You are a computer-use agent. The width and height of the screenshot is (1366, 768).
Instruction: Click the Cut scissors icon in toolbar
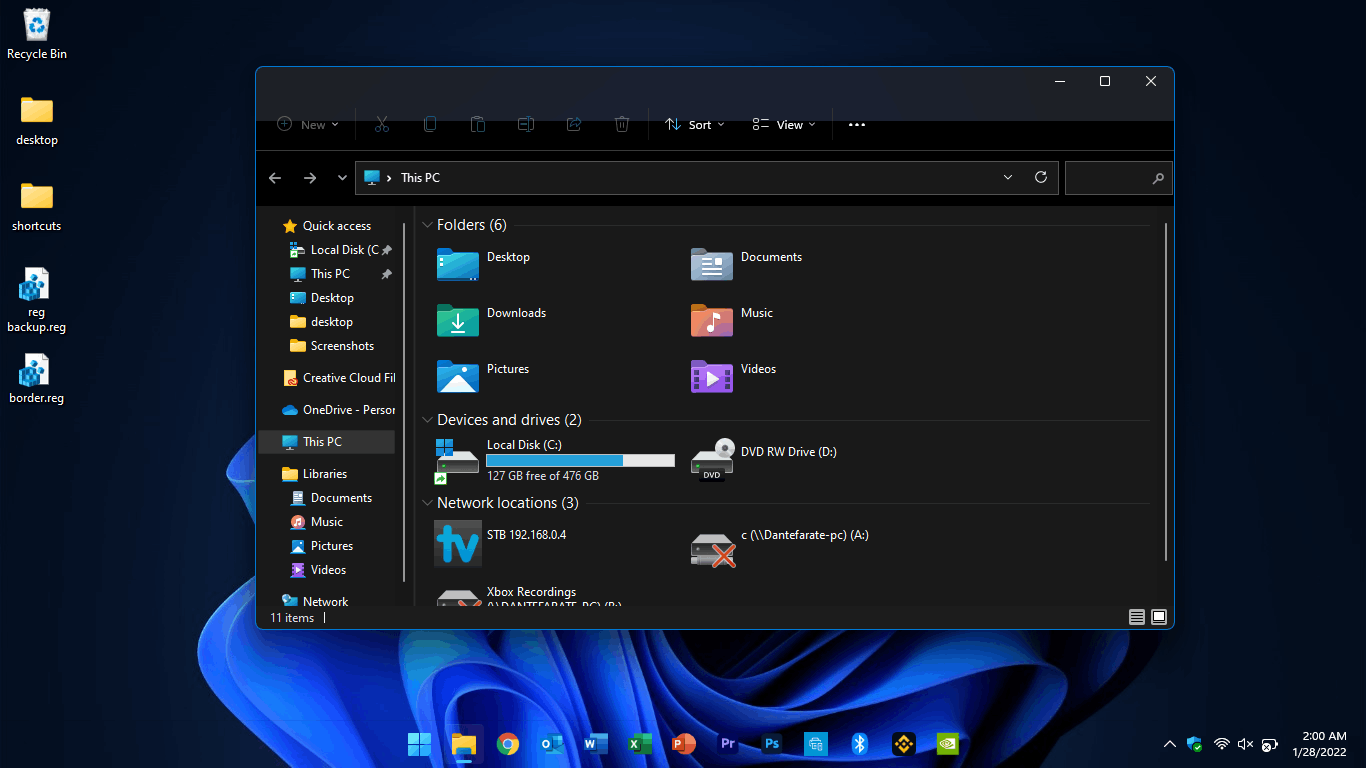point(381,124)
